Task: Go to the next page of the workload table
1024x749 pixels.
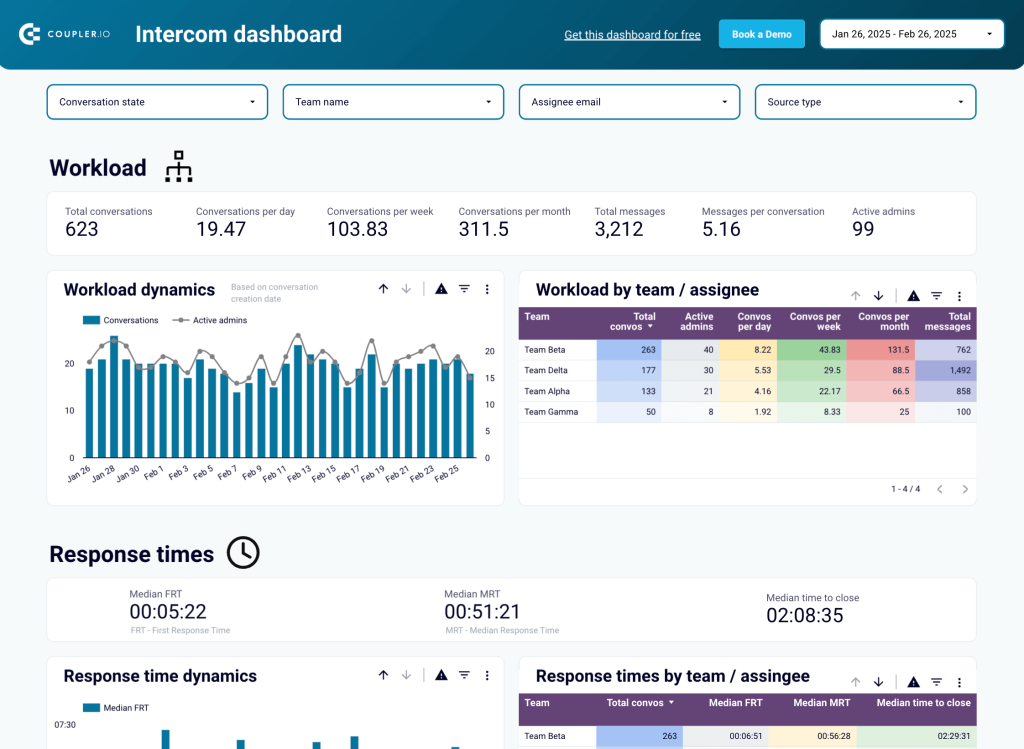Action: pos(965,489)
